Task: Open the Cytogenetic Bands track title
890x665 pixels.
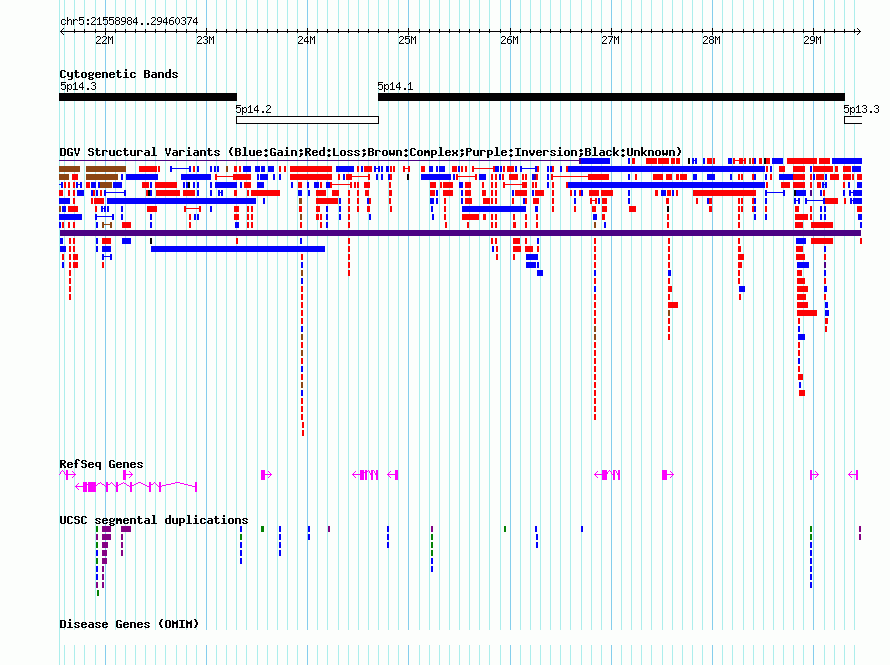Action: tap(119, 74)
